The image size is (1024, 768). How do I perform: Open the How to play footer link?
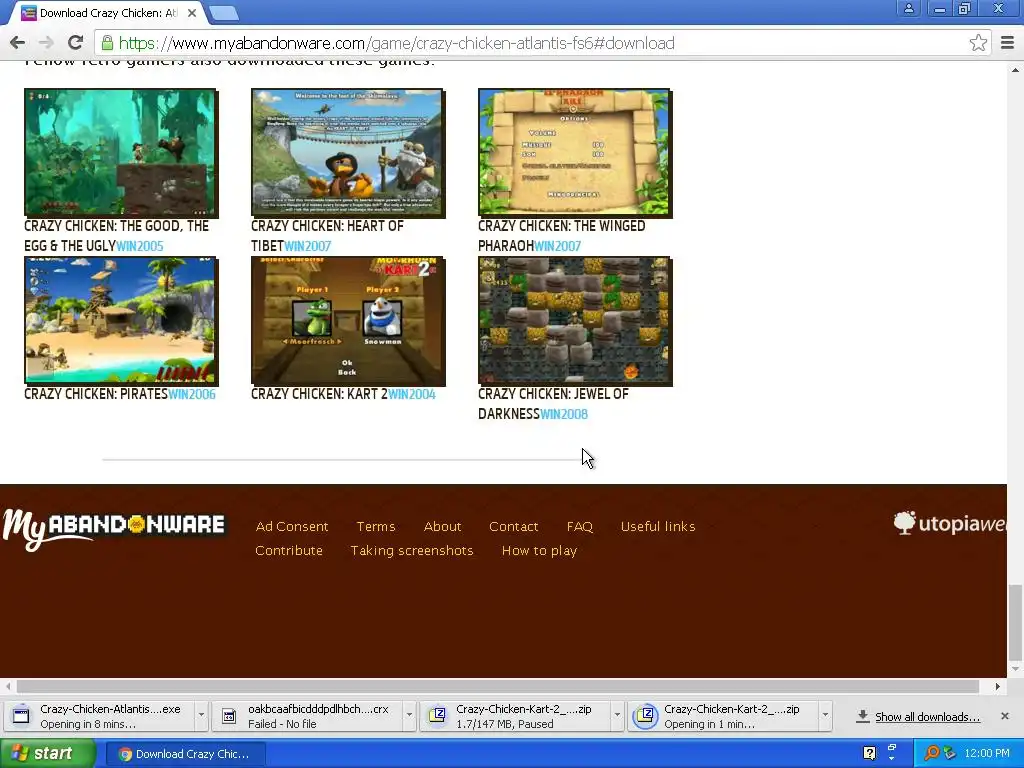click(x=539, y=551)
